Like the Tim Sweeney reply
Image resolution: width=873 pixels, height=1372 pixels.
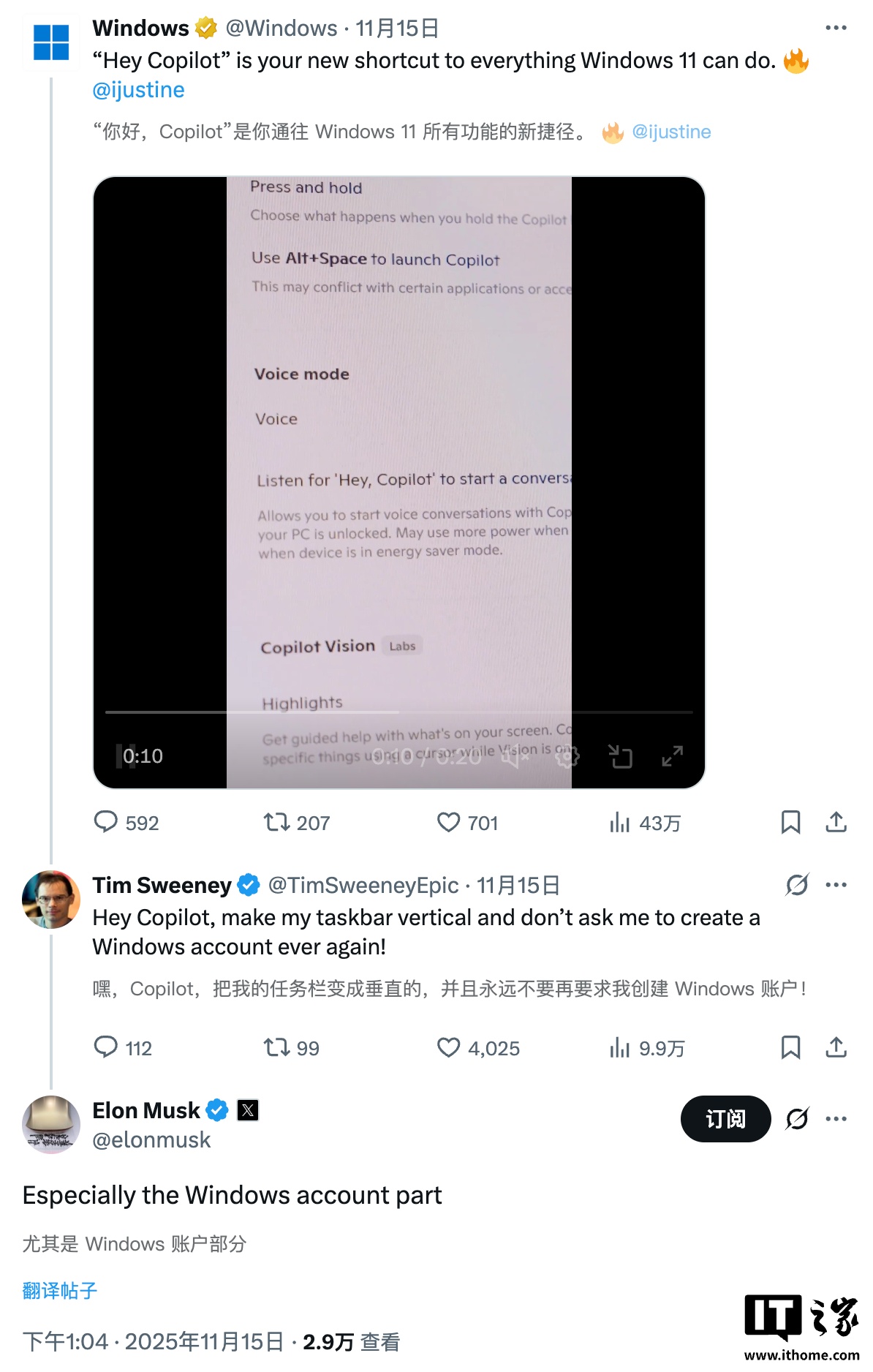448,1047
